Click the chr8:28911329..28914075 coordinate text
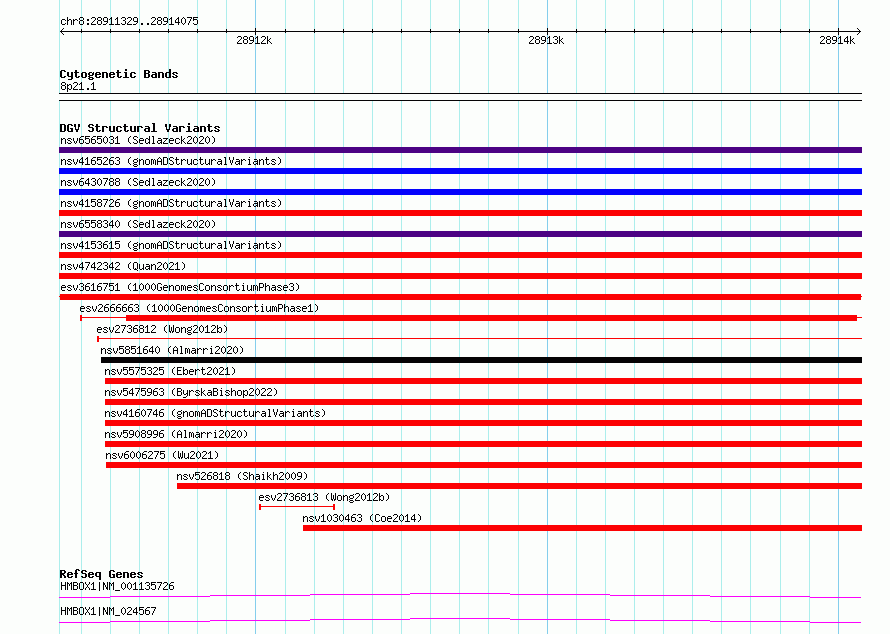This screenshot has height=634, width=890. pyautogui.click(x=129, y=21)
